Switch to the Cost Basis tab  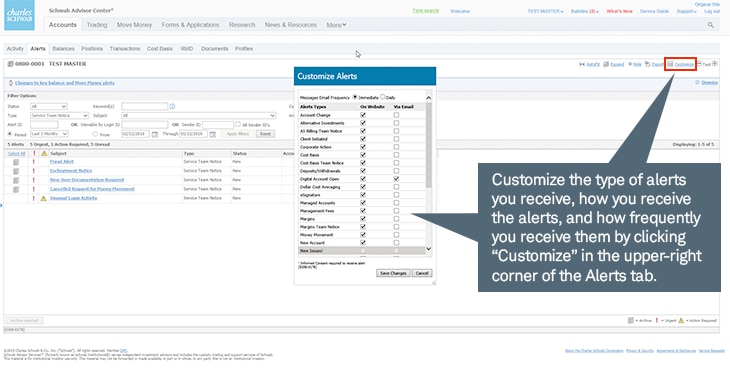click(x=160, y=48)
